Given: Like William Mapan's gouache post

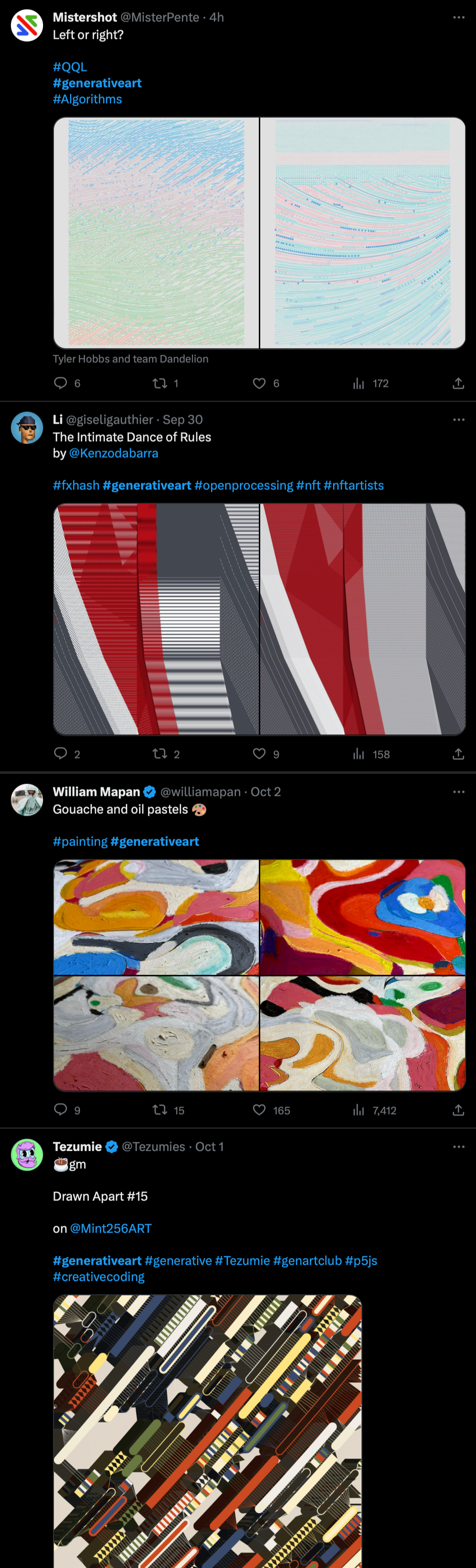Looking at the screenshot, I should tap(259, 1110).
